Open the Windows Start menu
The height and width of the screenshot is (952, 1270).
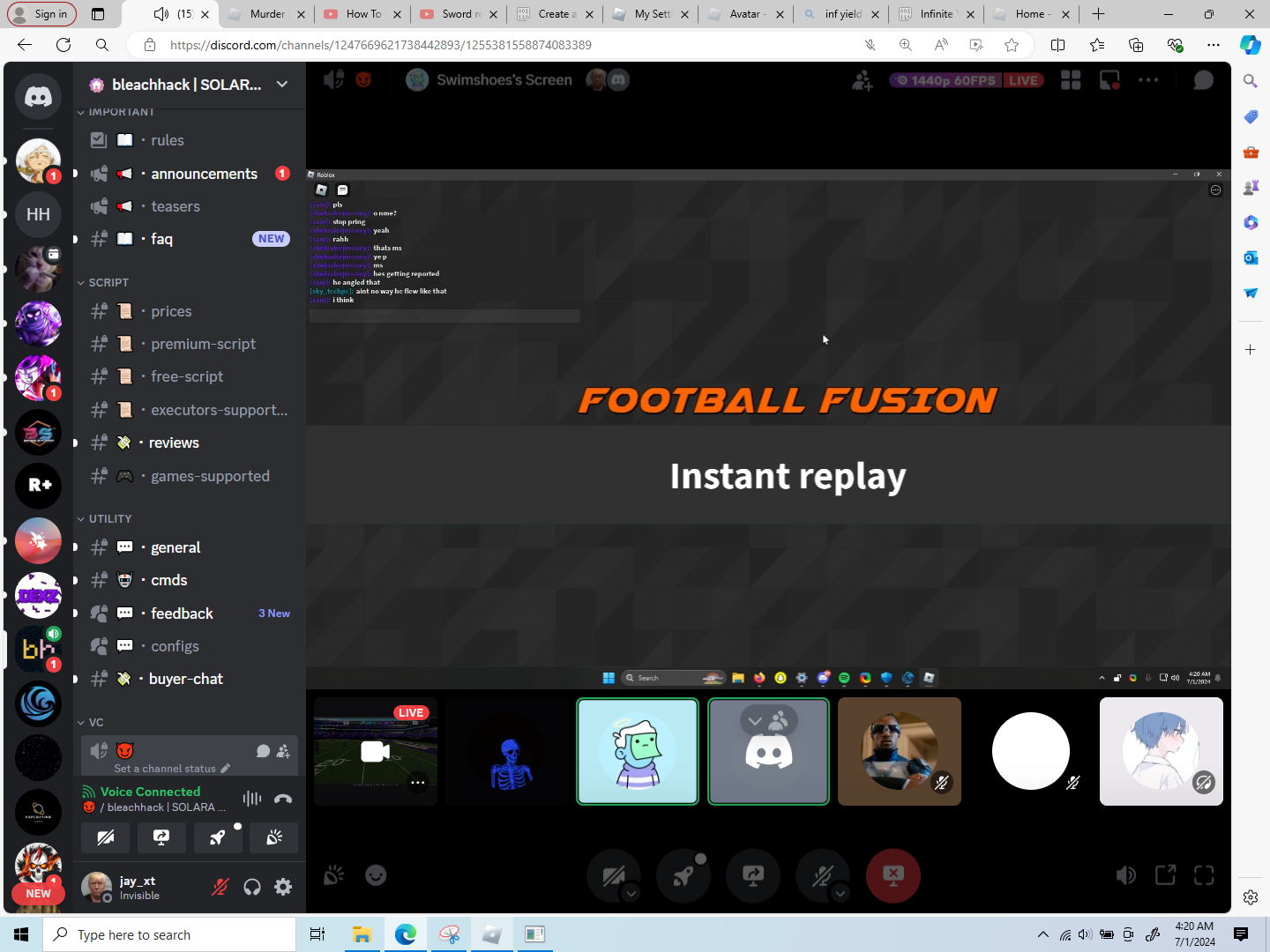pyautogui.click(x=21, y=934)
